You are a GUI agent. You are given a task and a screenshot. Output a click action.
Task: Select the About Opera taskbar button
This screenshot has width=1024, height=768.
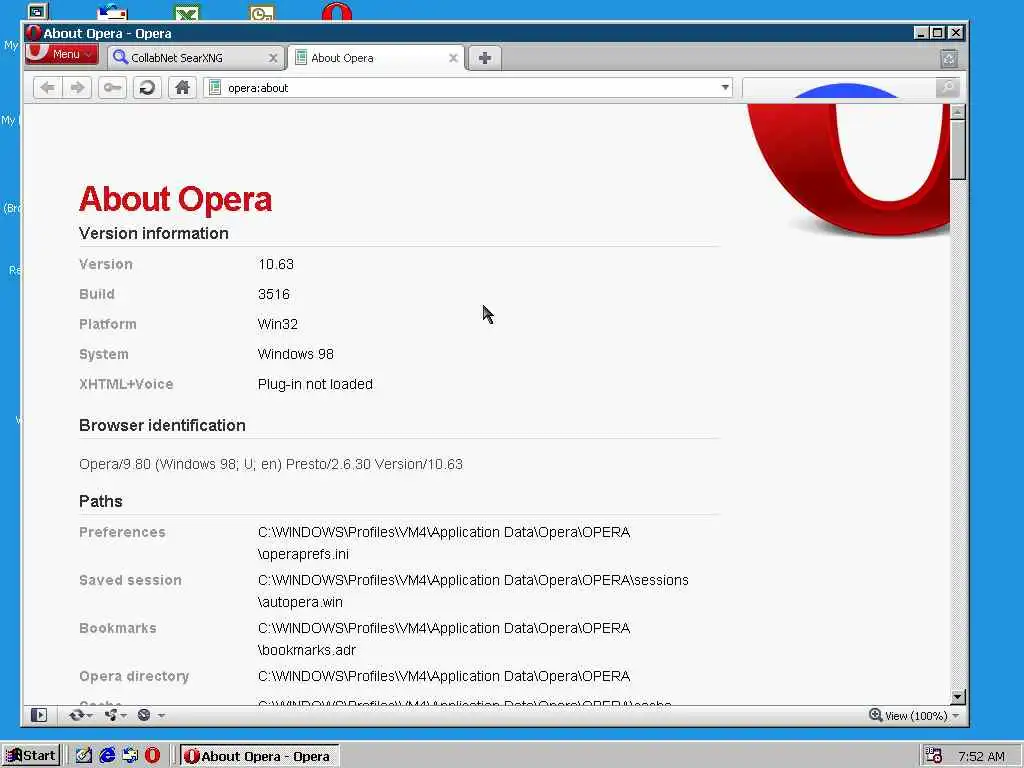coord(259,756)
